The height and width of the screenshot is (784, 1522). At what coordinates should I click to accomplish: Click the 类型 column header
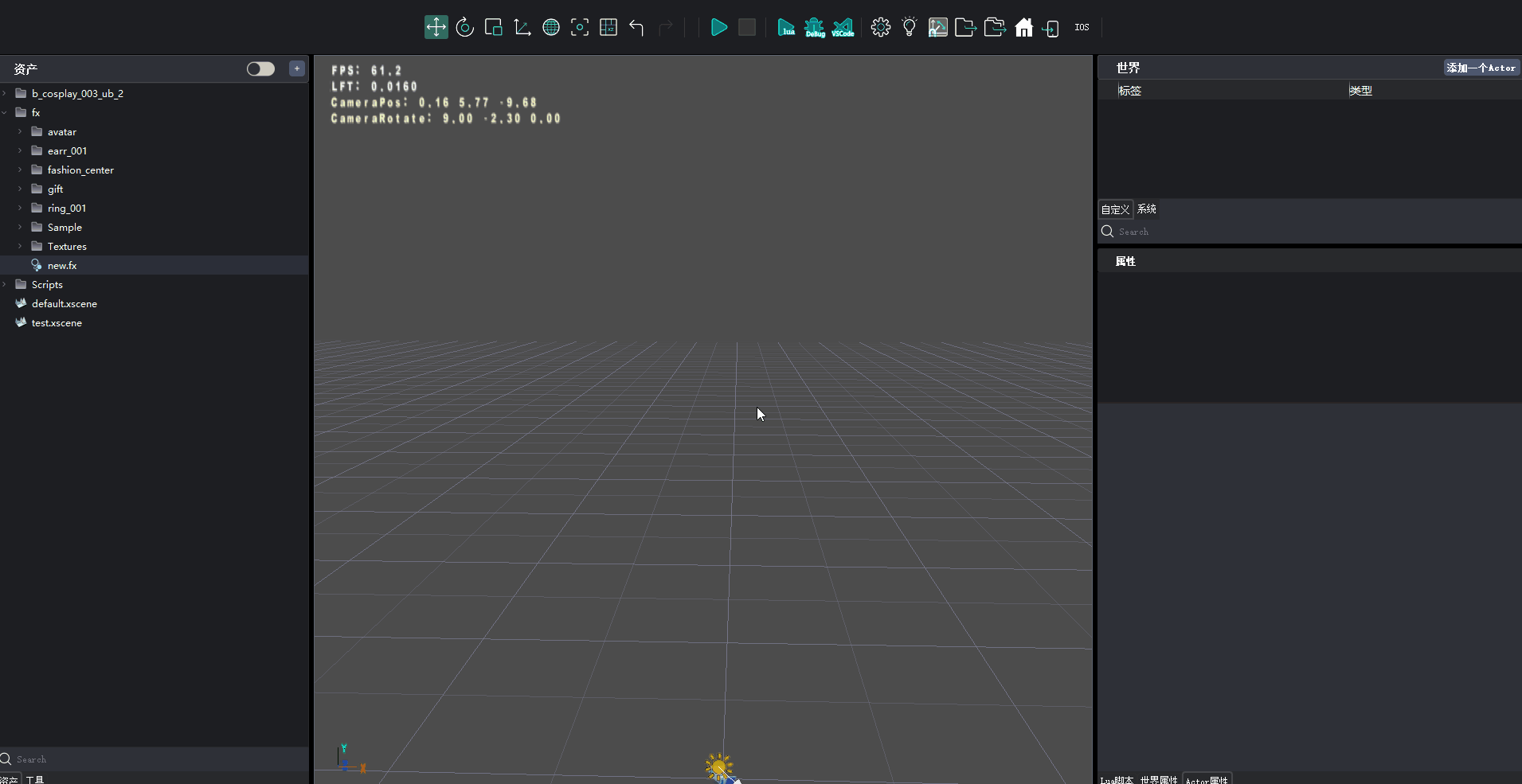point(1360,91)
